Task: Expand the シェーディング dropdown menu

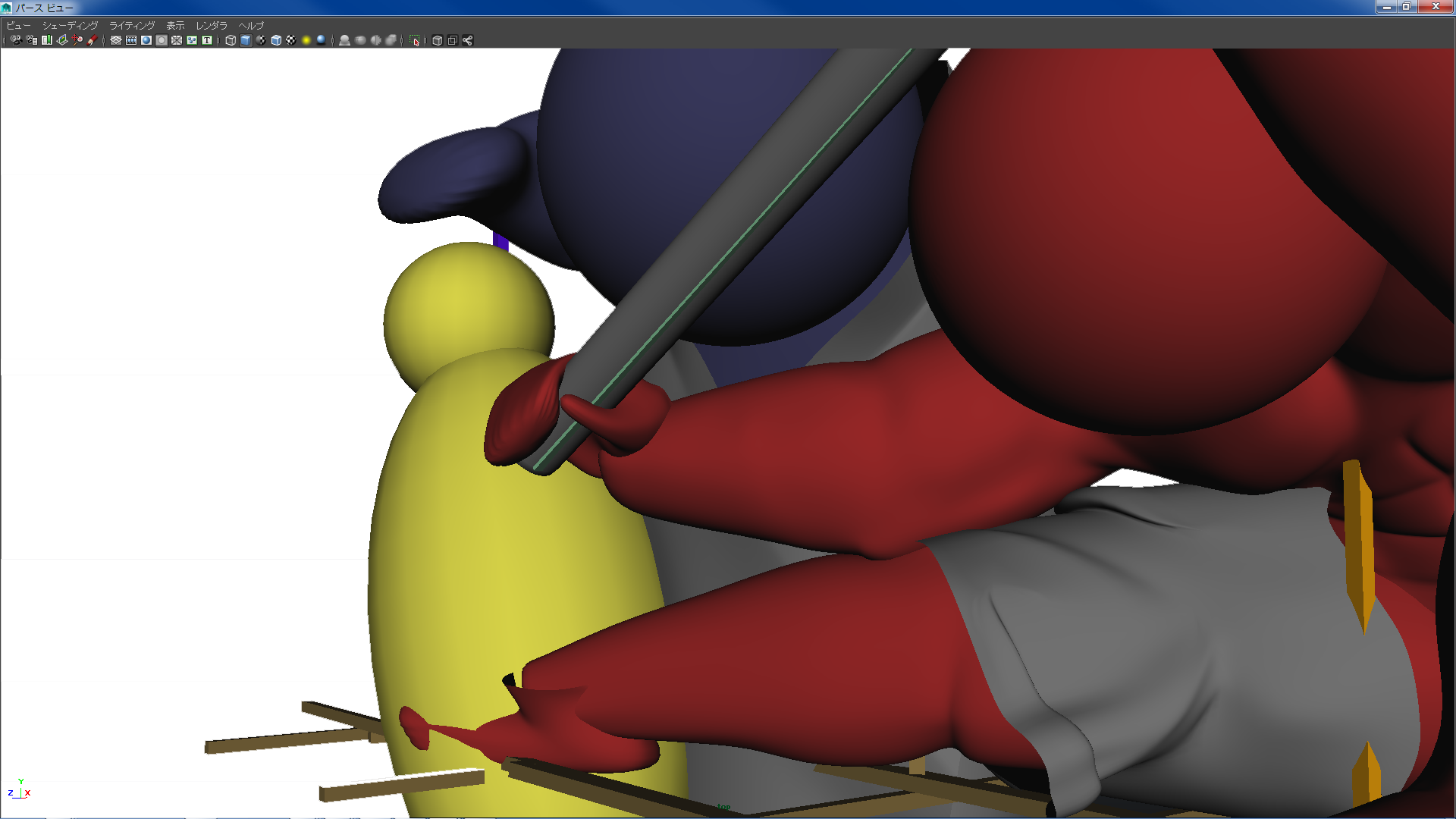Action: click(x=70, y=25)
